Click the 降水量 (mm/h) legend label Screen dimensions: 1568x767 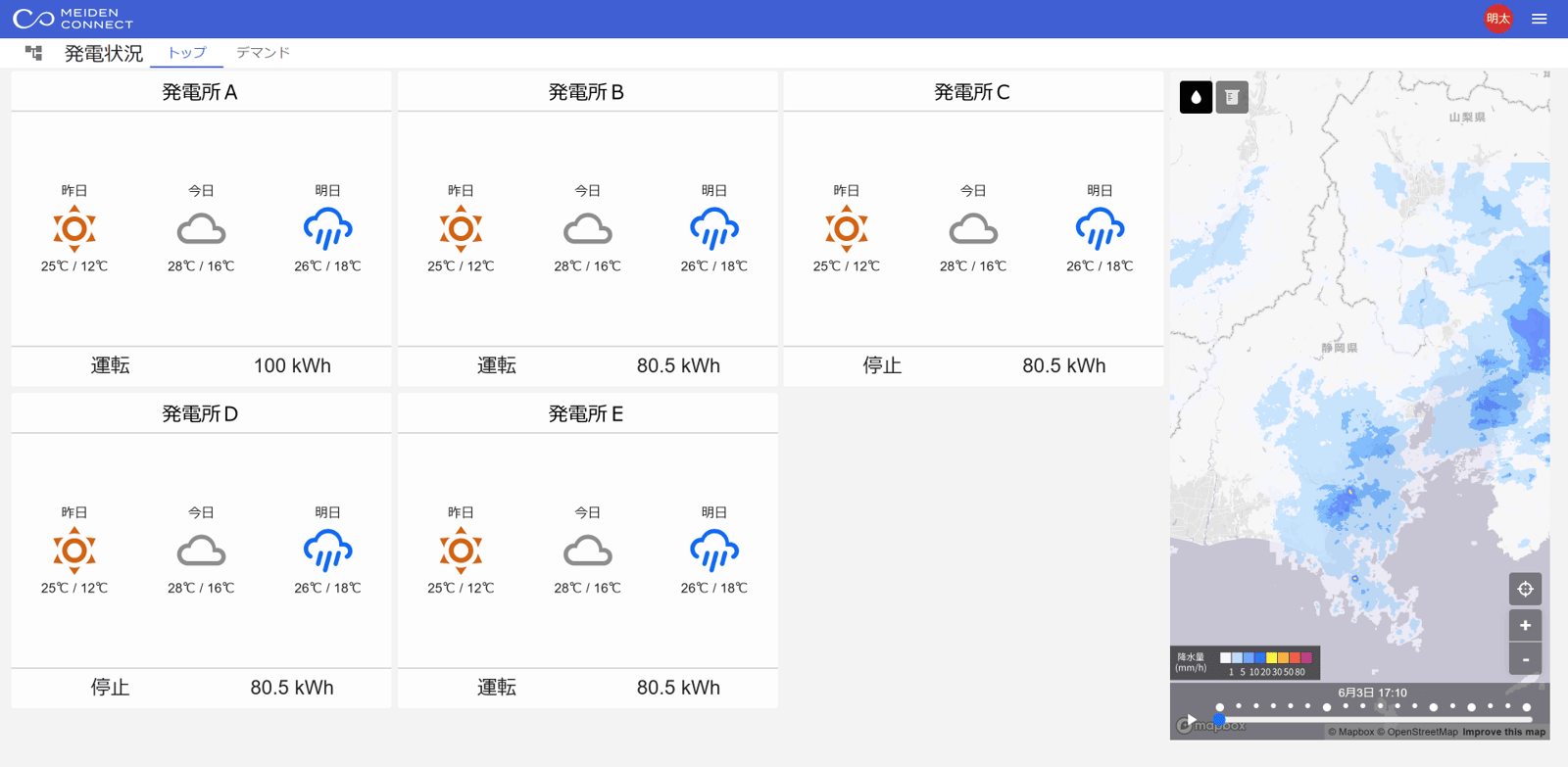pos(1192,662)
